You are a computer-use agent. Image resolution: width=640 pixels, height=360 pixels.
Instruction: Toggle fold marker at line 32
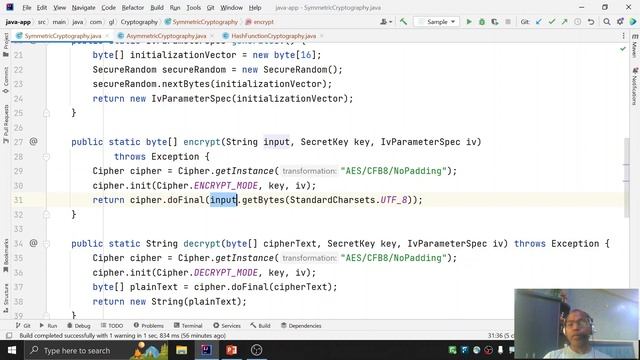point(46,215)
